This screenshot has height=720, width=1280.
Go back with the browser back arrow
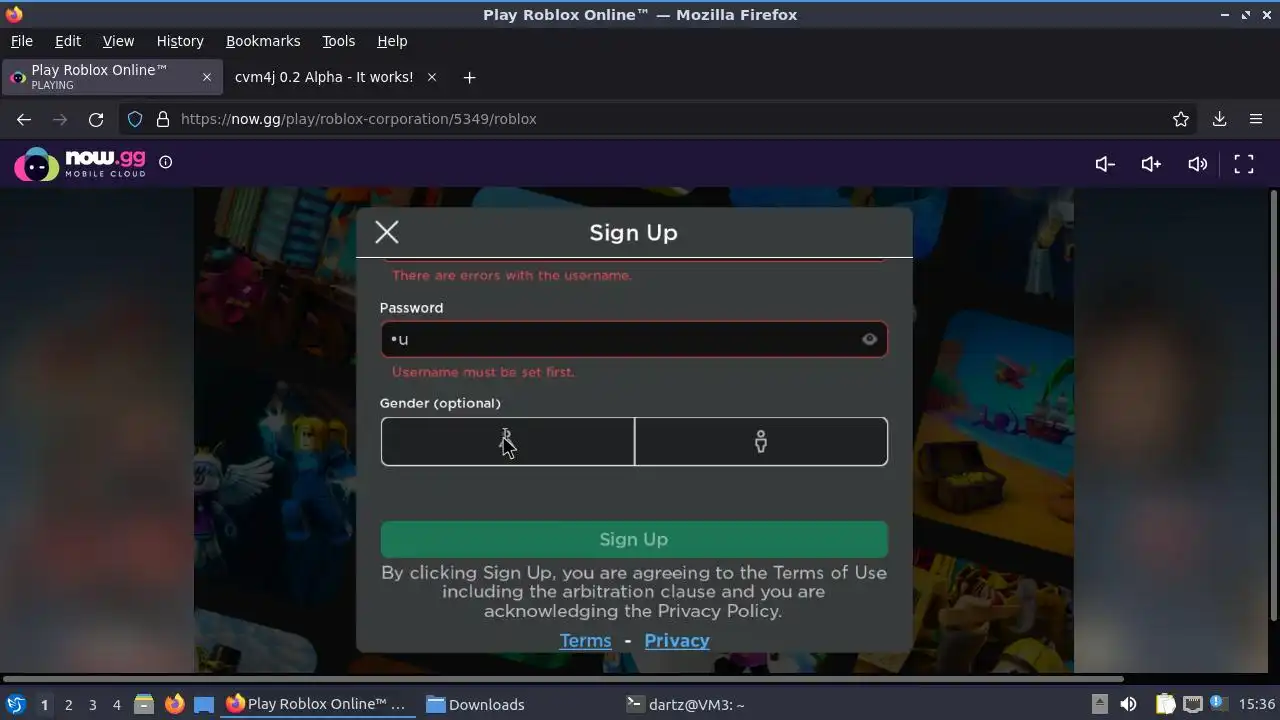[24, 119]
